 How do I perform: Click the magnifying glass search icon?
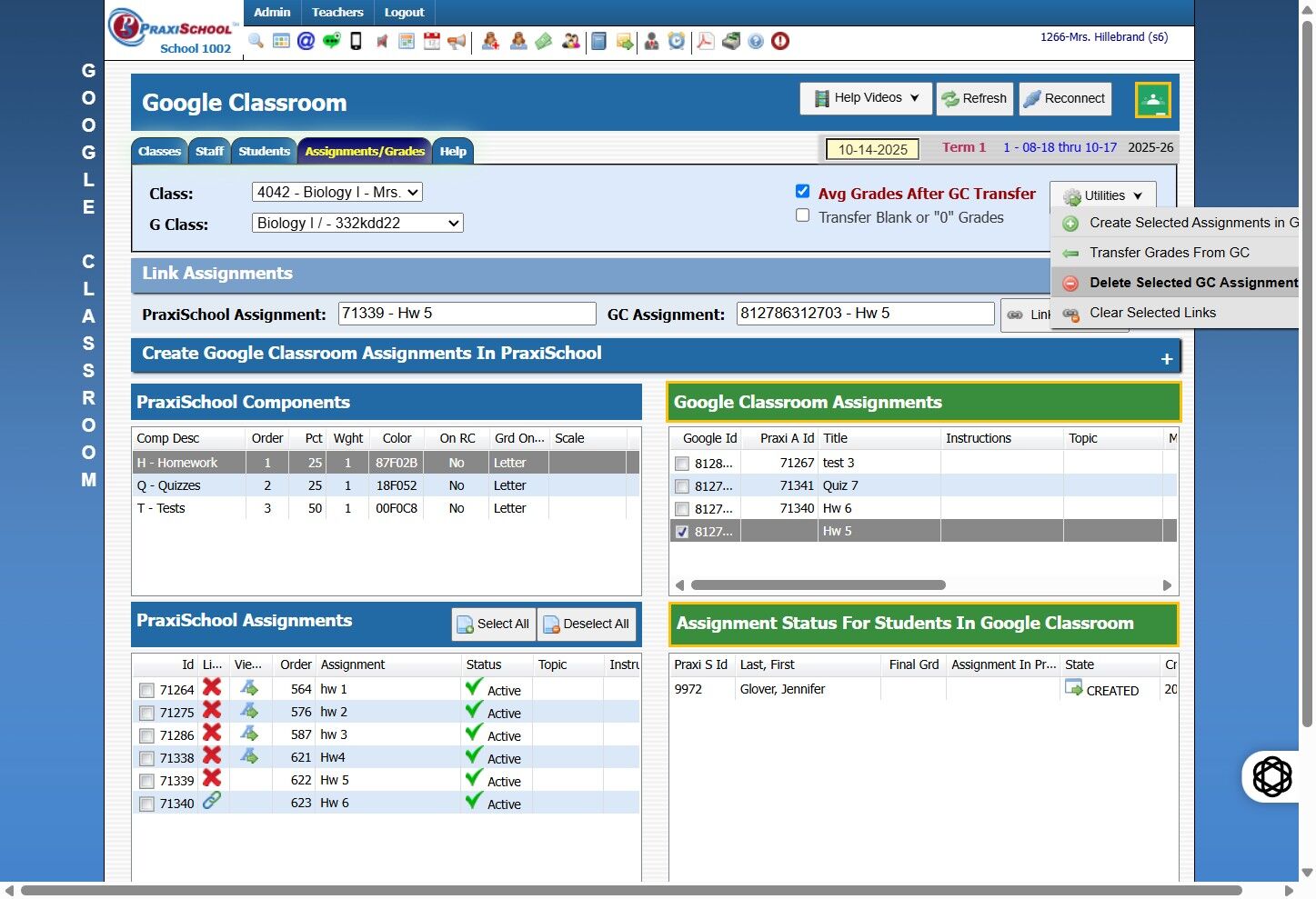click(256, 41)
